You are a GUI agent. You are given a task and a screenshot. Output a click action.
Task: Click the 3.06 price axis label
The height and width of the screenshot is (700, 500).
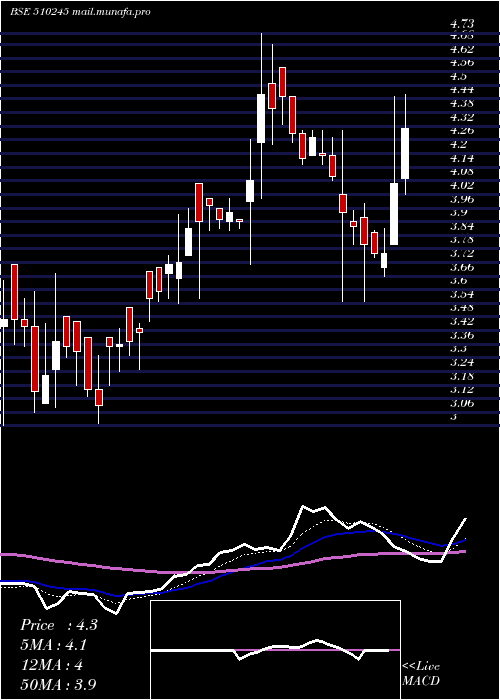click(462, 403)
